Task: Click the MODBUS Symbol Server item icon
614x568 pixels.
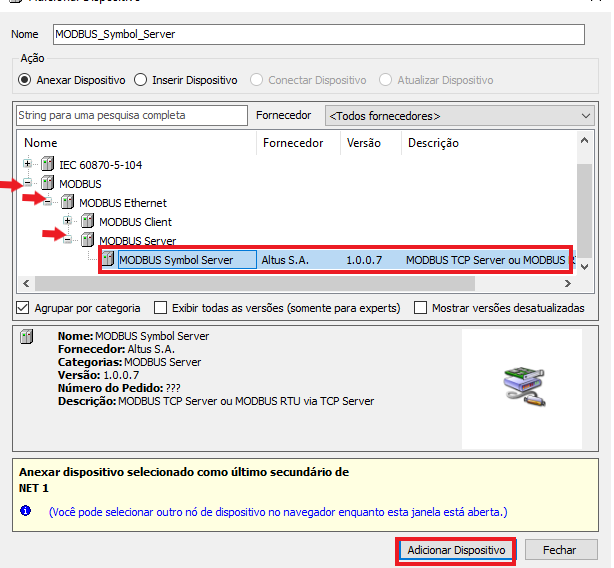Action: (108, 260)
